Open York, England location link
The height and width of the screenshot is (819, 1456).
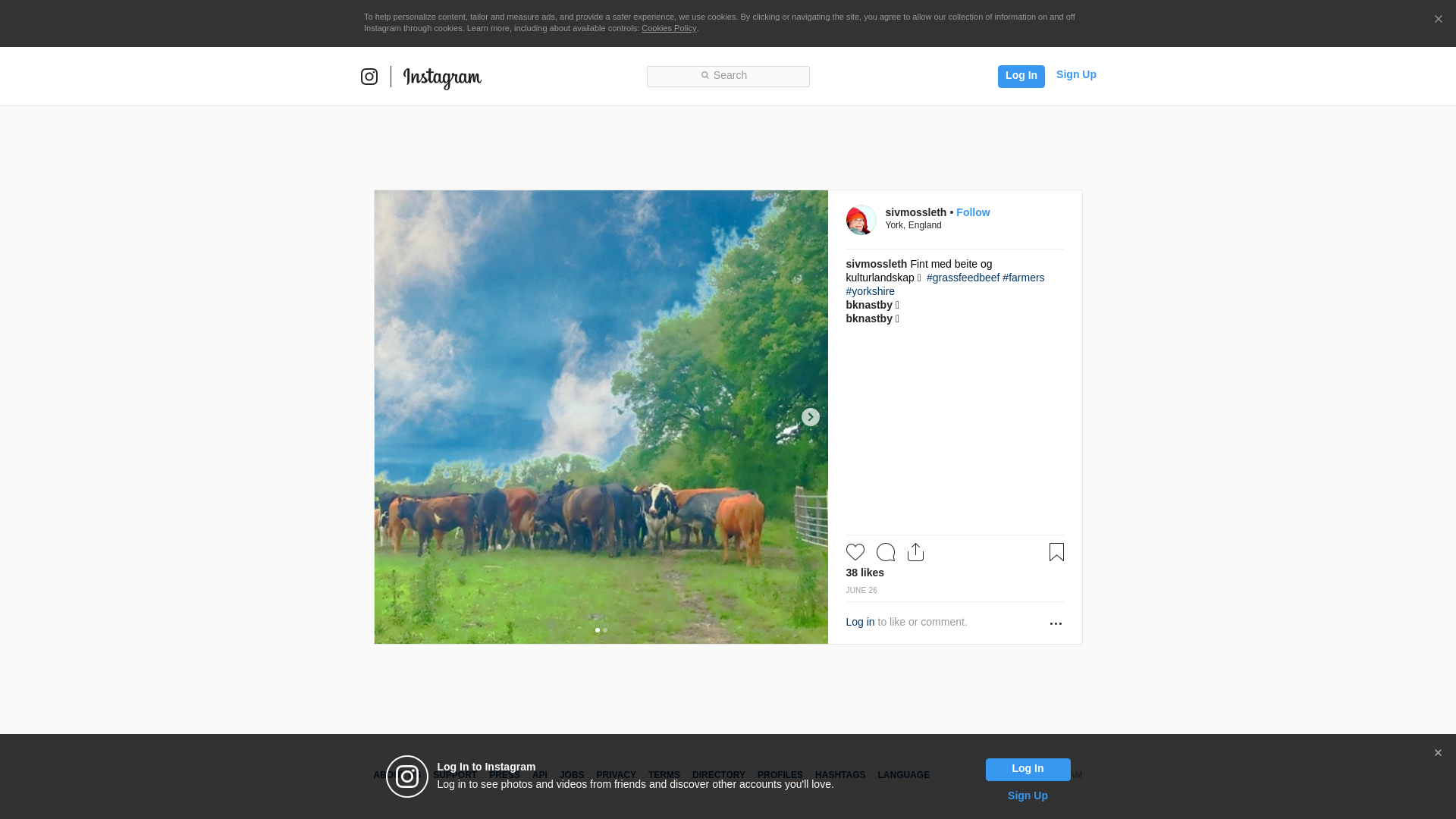tap(913, 225)
